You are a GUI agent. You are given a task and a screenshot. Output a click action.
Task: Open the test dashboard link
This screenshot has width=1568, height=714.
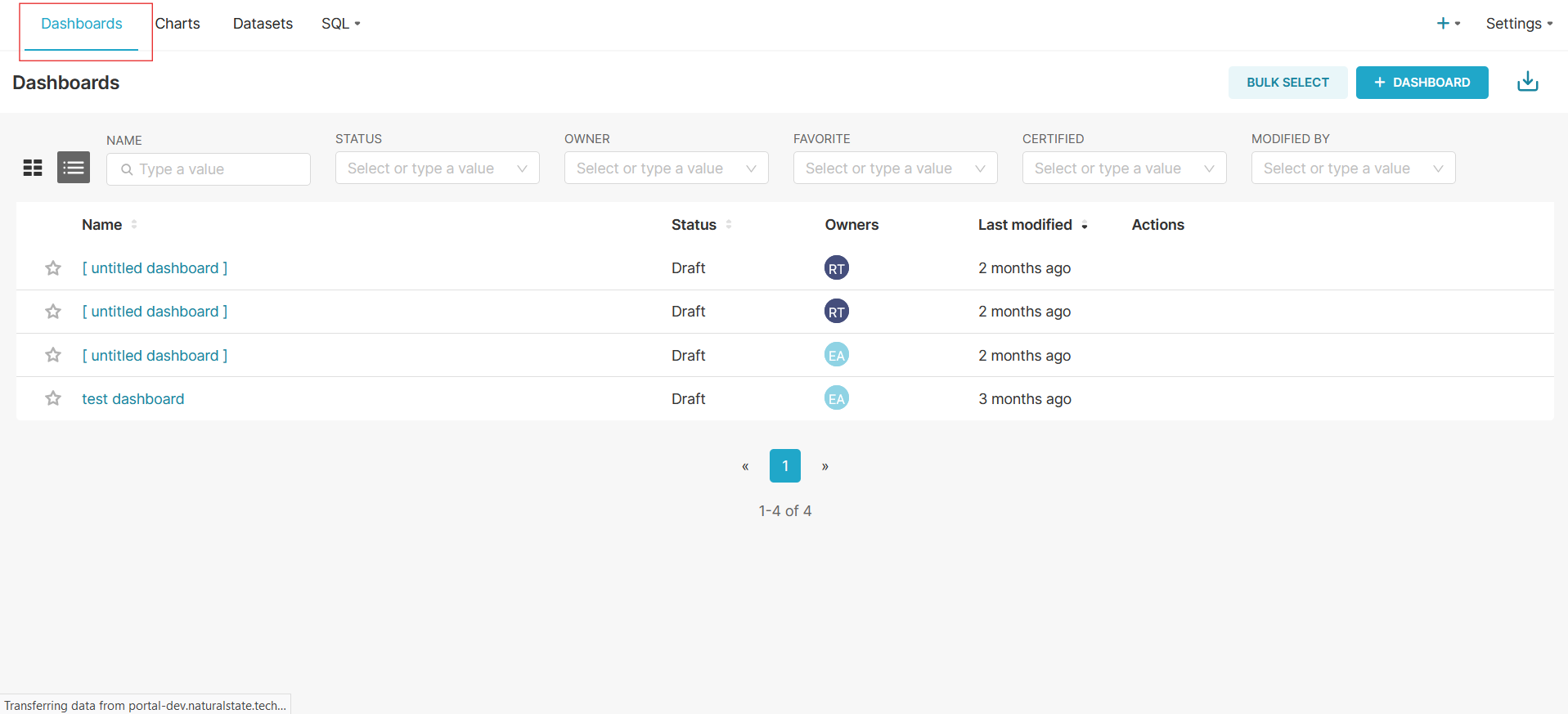133,398
